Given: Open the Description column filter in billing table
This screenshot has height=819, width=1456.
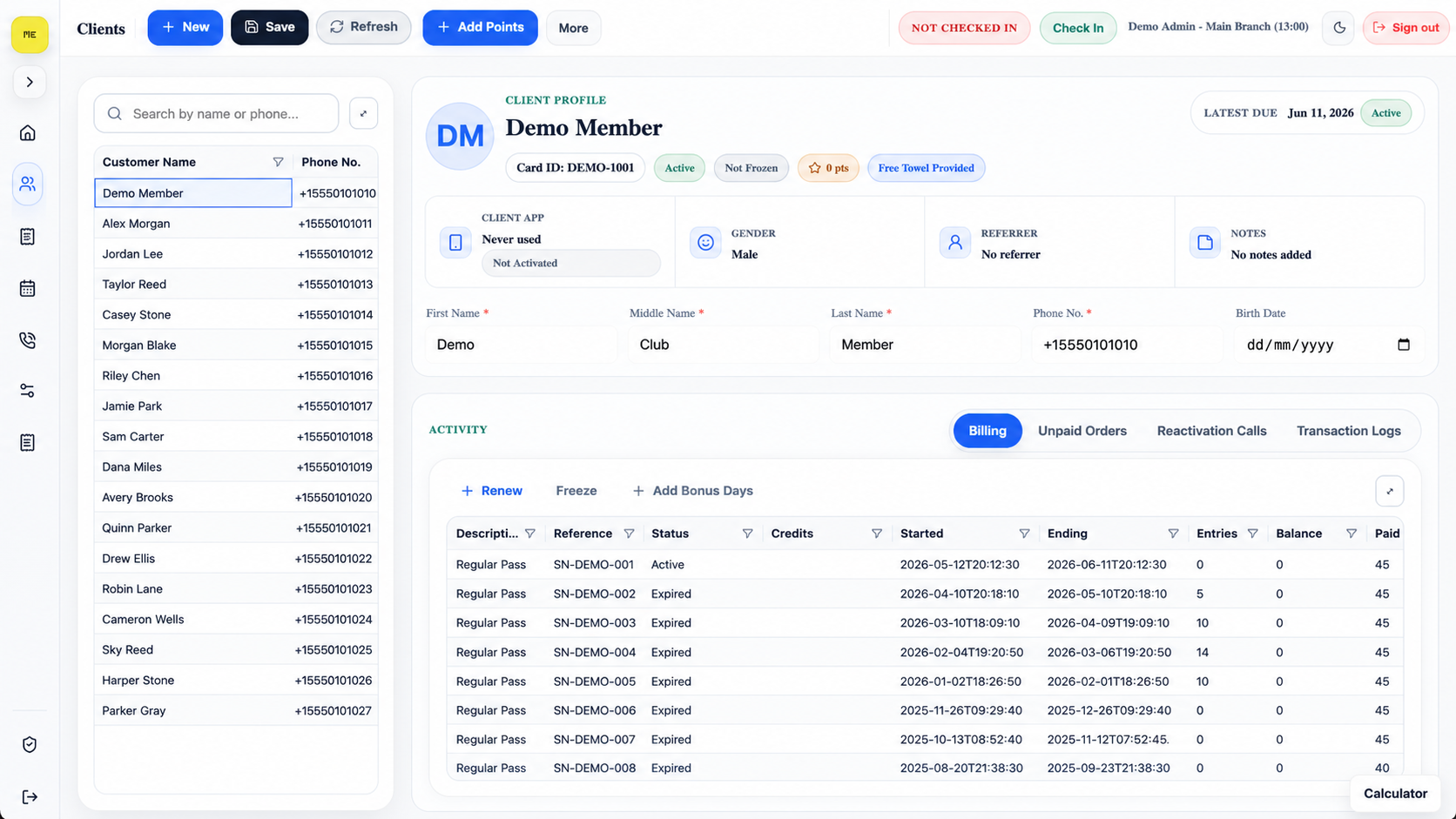Looking at the screenshot, I should (x=529, y=534).
